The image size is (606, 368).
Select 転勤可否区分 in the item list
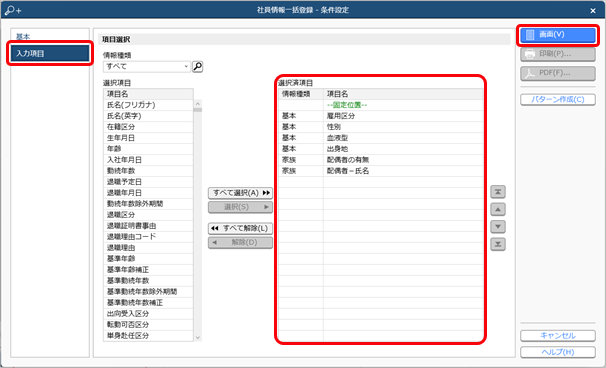[x=148, y=325]
